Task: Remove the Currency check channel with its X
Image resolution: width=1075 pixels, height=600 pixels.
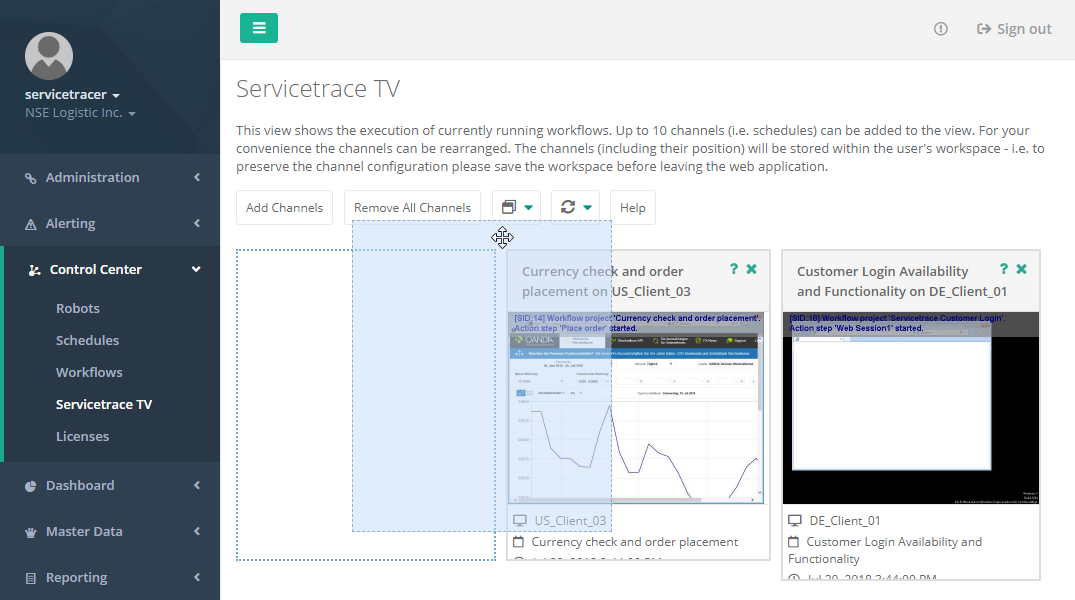Action: [x=751, y=269]
